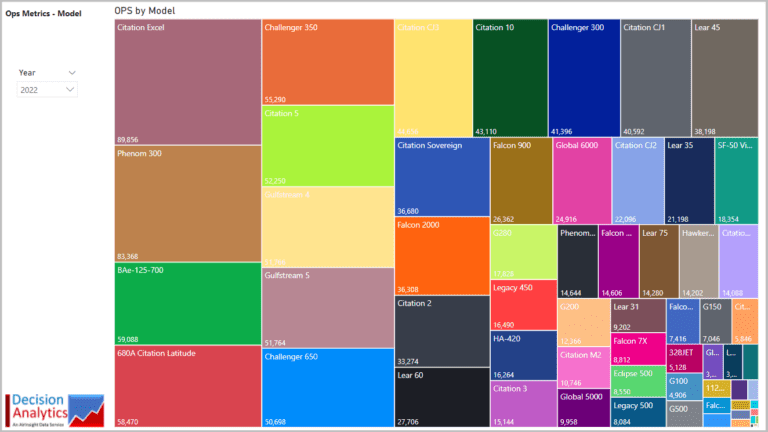Select the Gulfstream 5 tile
This screenshot has width=768, height=432.
click(328, 308)
